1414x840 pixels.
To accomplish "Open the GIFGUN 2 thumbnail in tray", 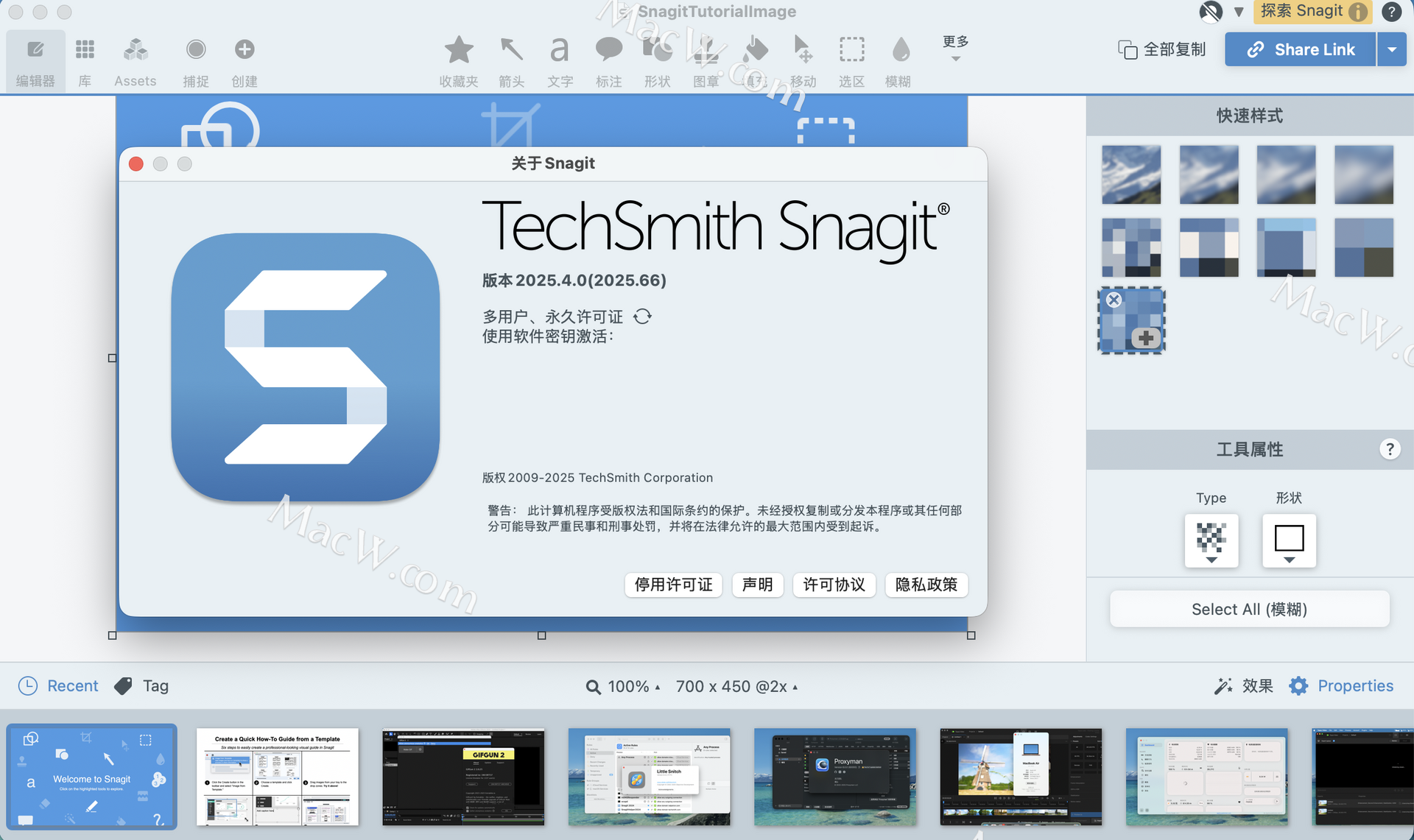I will [x=463, y=777].
